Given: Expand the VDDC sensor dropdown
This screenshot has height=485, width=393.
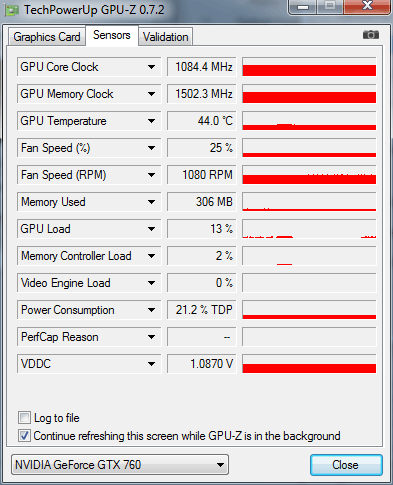Looking at the screenshot, I should [151, 364].
